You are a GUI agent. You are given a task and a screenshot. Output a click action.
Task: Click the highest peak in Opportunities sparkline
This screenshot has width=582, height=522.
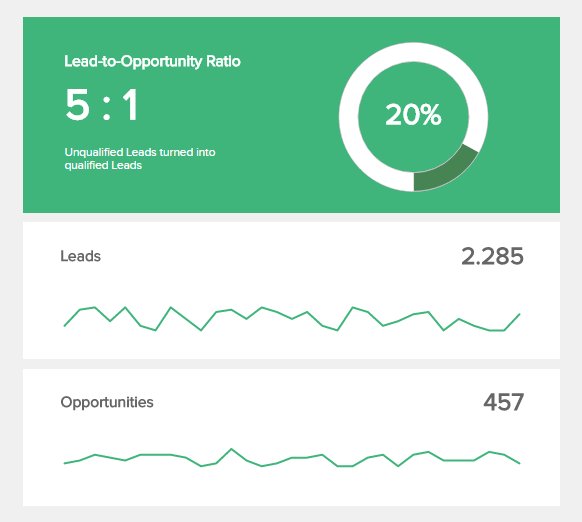tap(231, 449)
